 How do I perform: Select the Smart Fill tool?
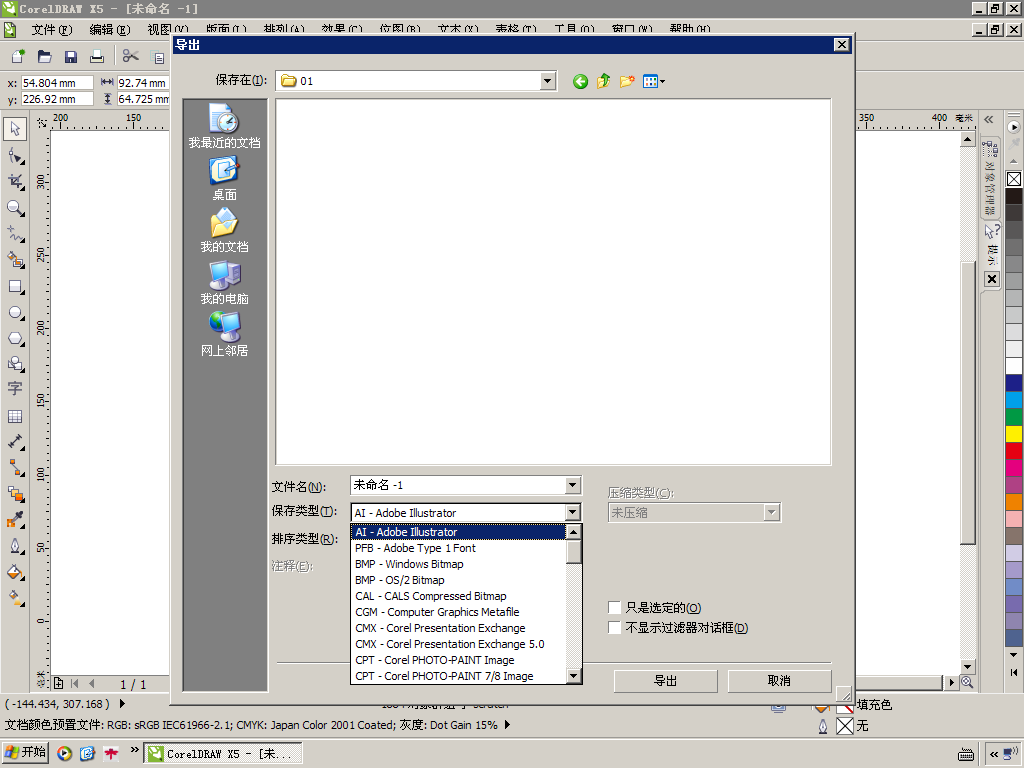[15, 260]
